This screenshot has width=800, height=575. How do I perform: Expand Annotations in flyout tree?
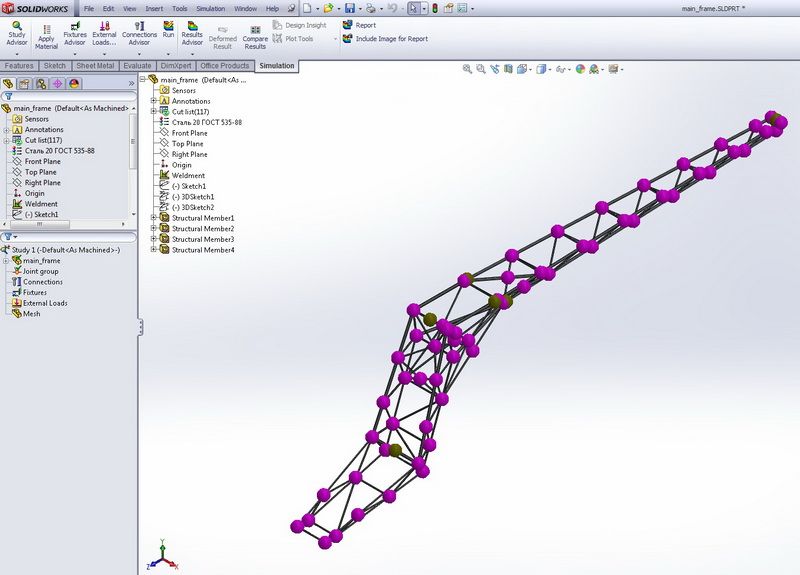tap(154, 101)
